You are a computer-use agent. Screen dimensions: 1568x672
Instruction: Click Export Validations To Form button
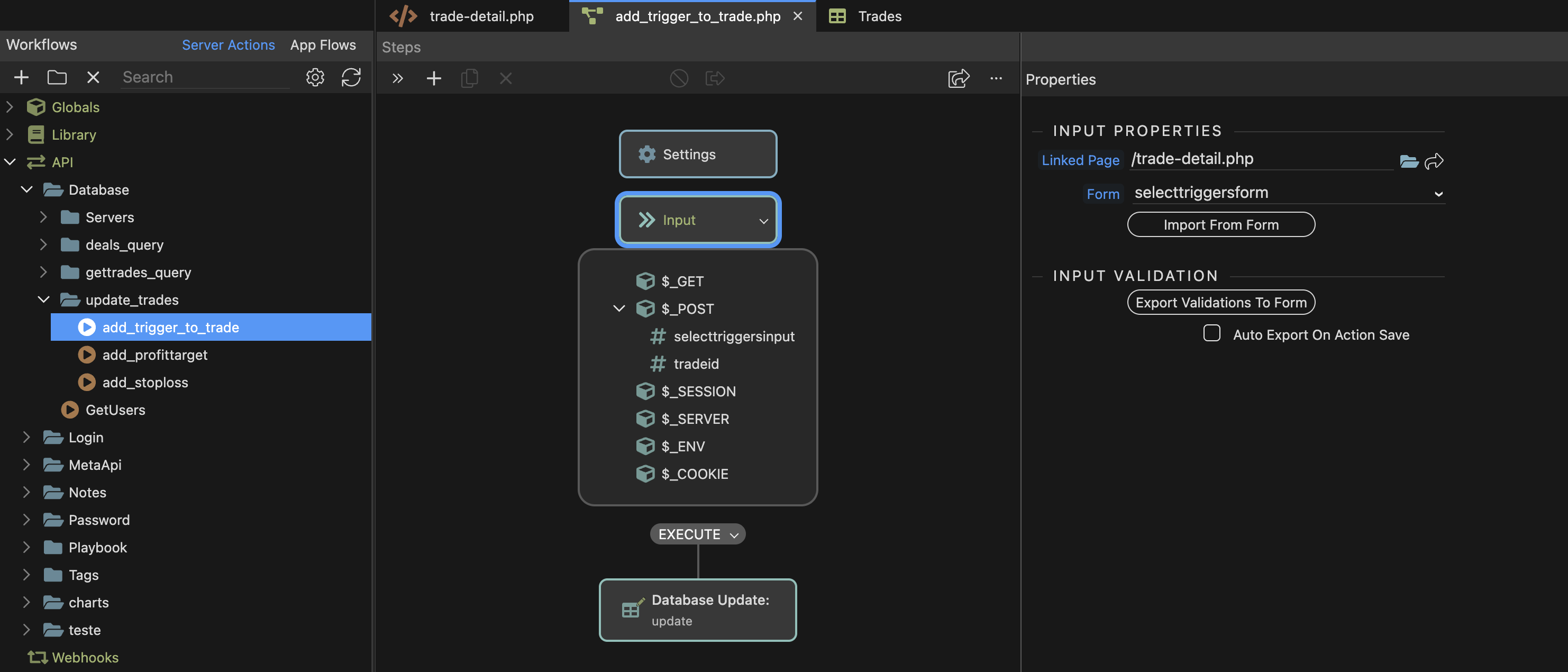tap(1220, 303)
